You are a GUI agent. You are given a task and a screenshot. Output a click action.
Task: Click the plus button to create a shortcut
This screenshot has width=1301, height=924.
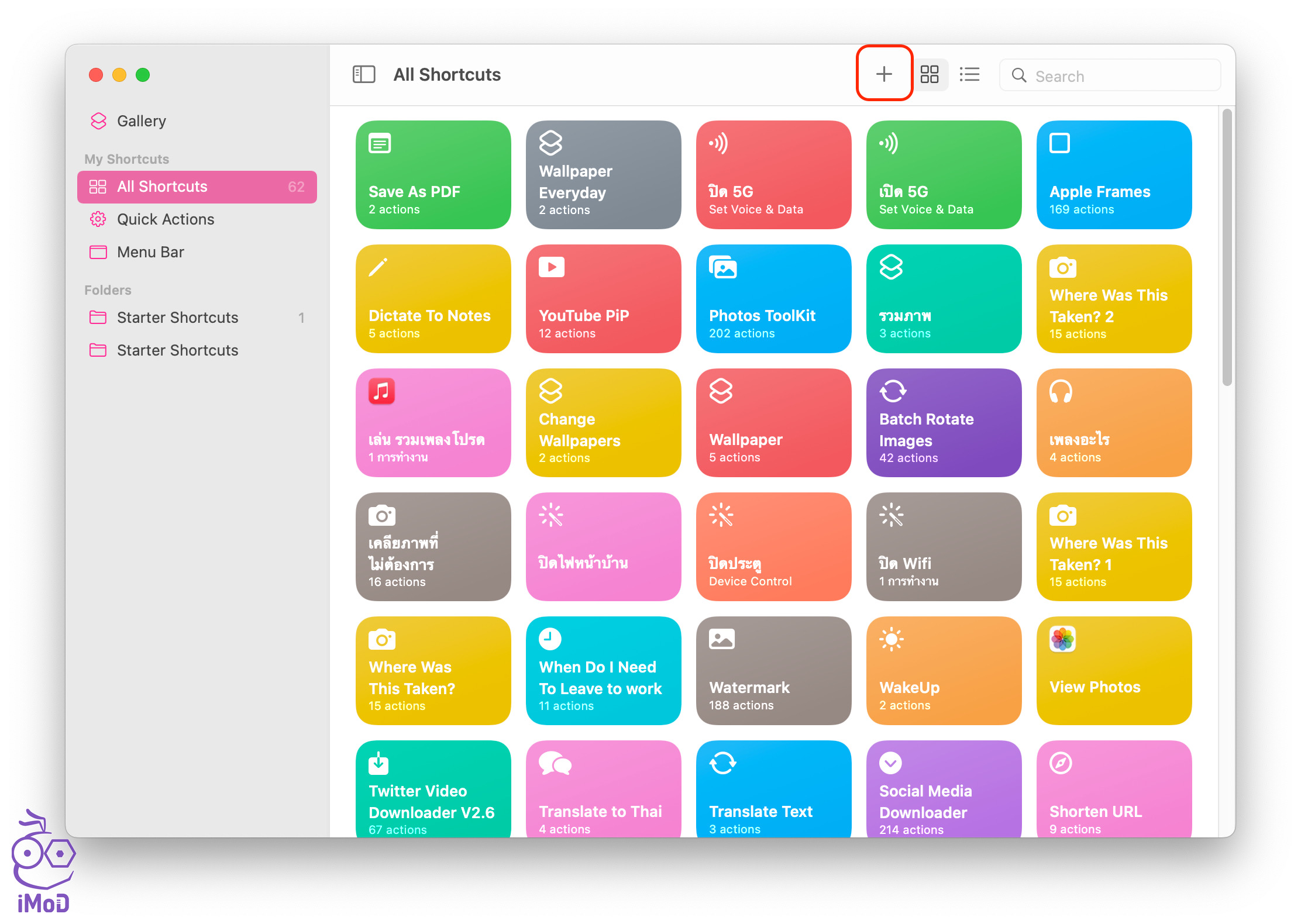(x=883, y=74)
